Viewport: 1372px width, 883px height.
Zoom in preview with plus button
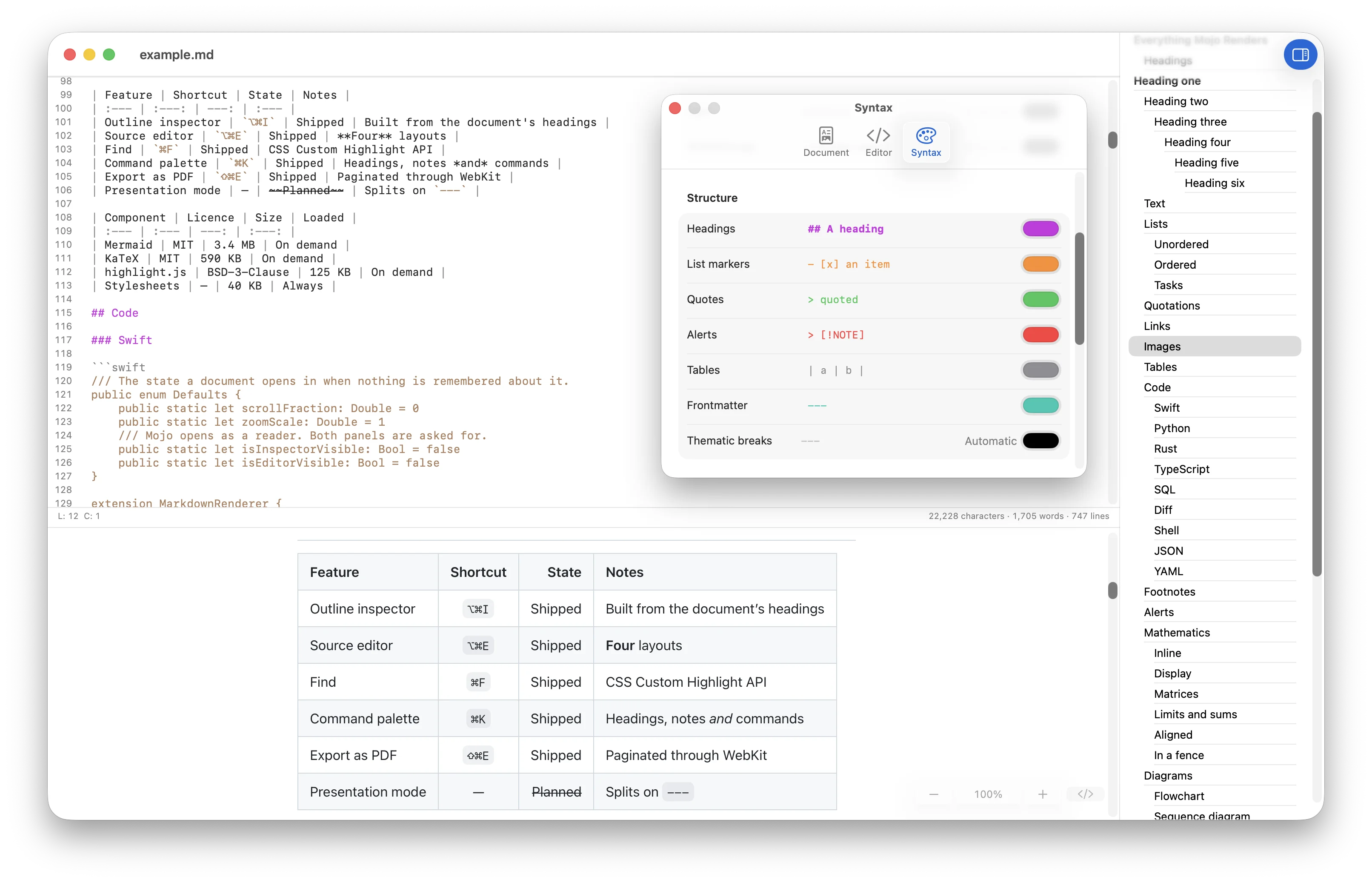pyautogui.click(x=1043, y=794)
